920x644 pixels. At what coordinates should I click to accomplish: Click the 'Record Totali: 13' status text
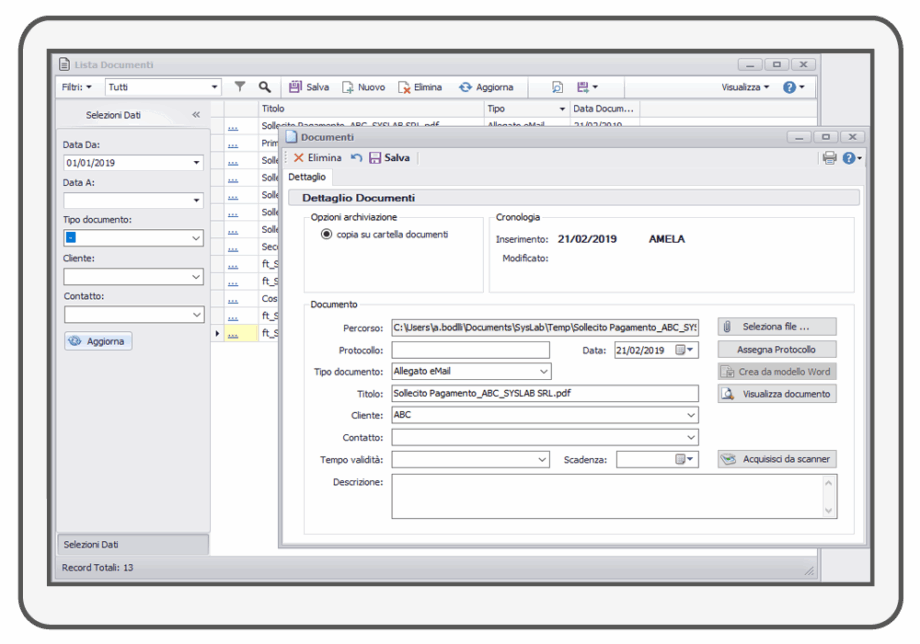tap(97, 568)
